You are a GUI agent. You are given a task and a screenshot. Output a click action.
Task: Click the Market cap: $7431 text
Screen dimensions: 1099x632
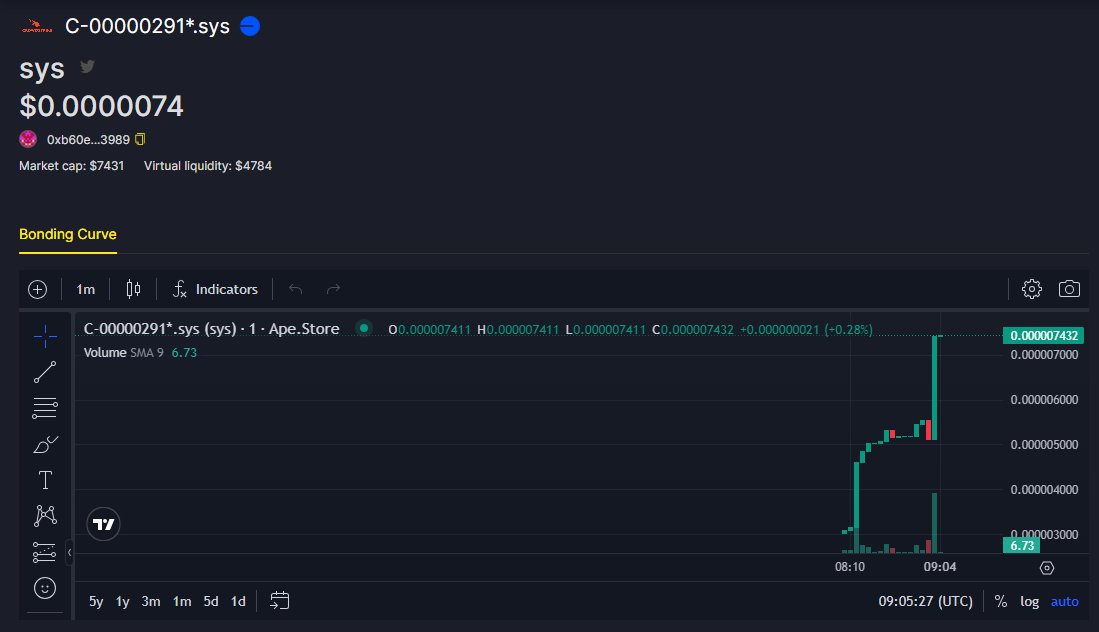pyautogui.click(x=71, y=166)
